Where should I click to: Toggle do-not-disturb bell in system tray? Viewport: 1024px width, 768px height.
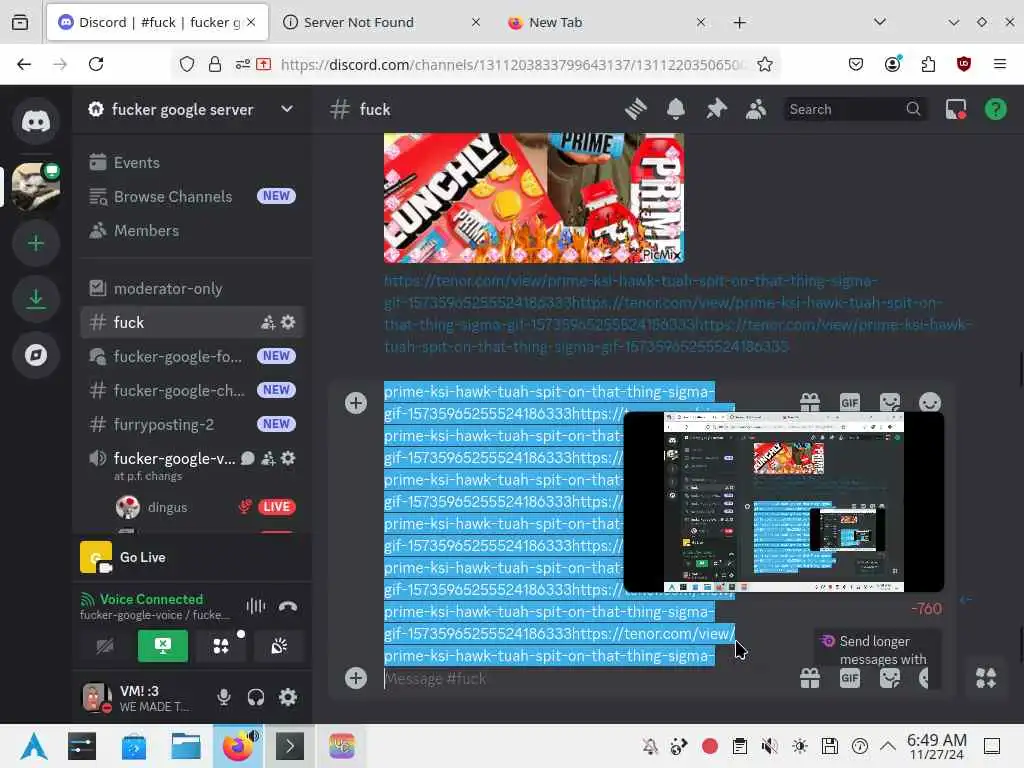(650, 746)
